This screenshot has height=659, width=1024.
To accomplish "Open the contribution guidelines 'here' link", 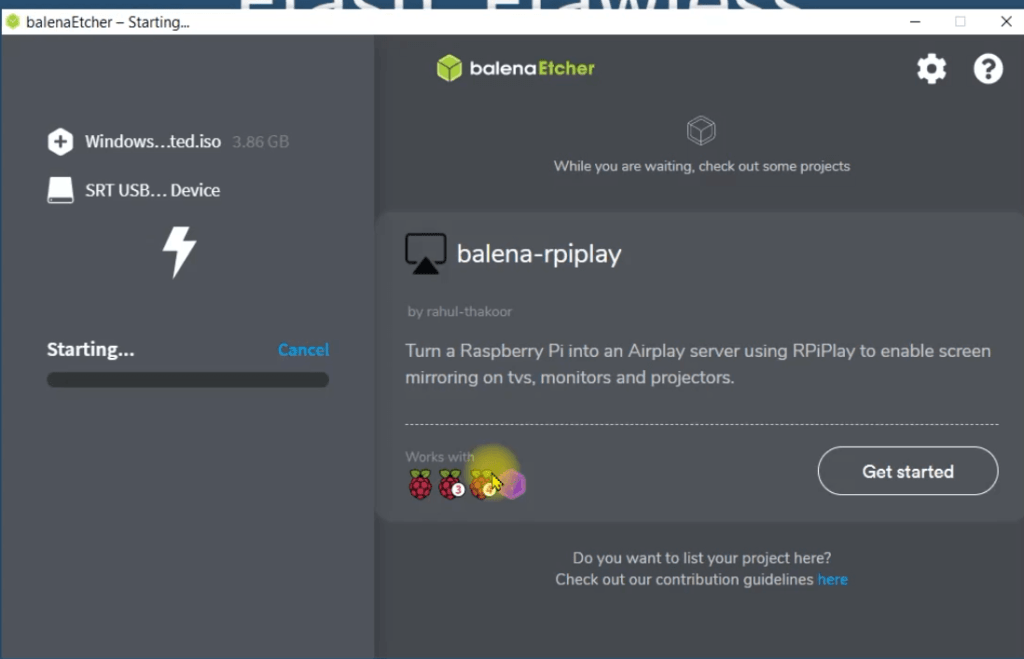I will [x=833, y=579].
